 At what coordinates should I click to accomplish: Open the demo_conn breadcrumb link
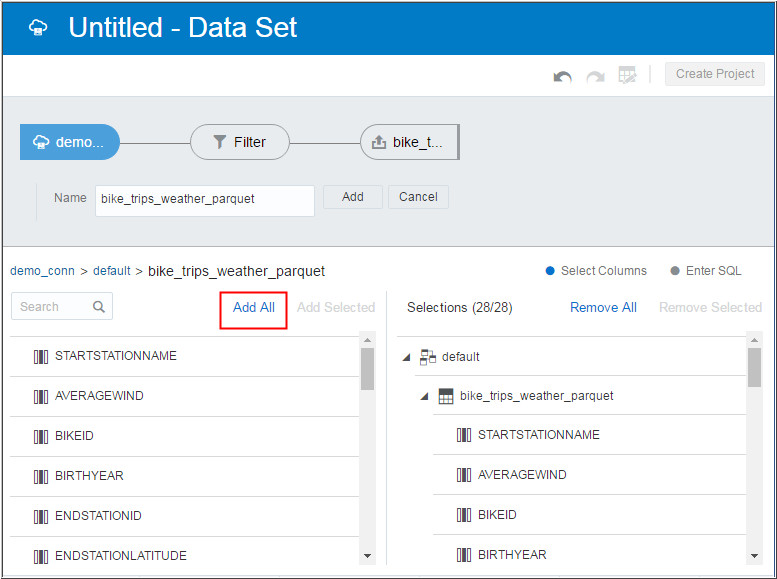42,271
